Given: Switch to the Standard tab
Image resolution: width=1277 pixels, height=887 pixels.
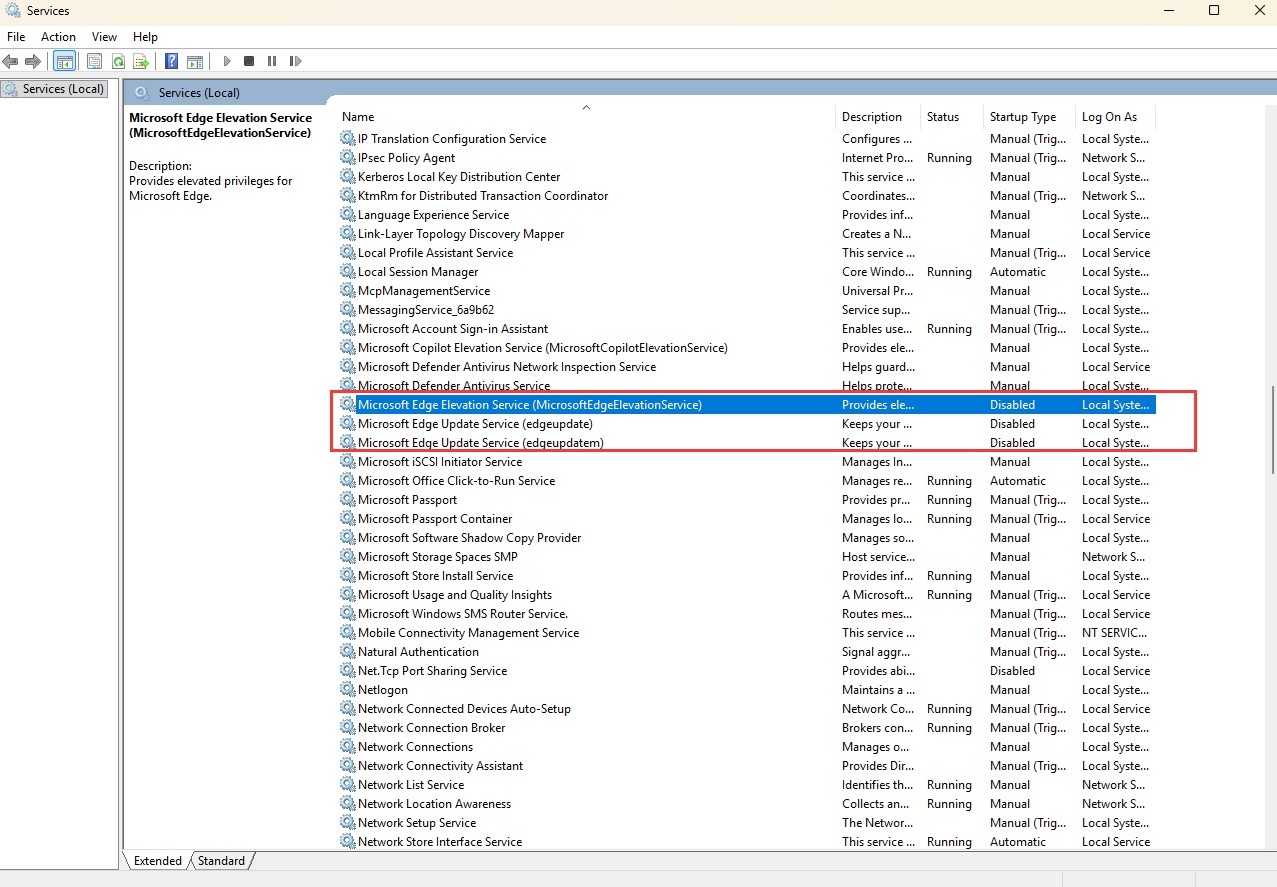Looking at the screenshot, I should tap(221, 861).
